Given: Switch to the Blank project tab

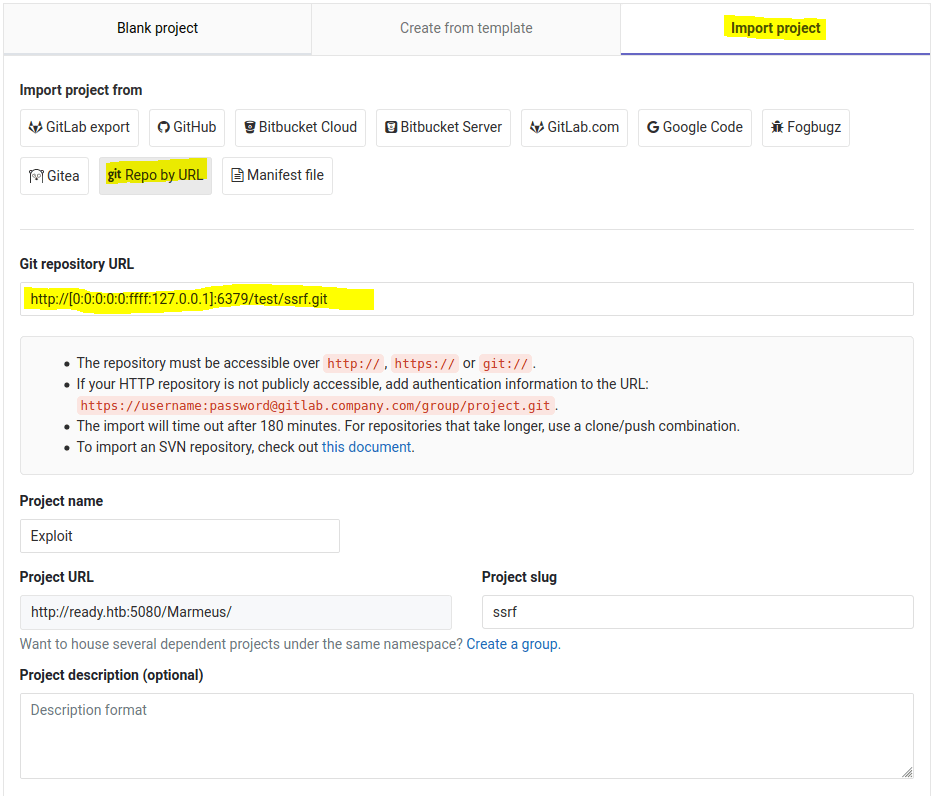Looking at the screenshot, I should pyautogui.click(x=157, y=28).
